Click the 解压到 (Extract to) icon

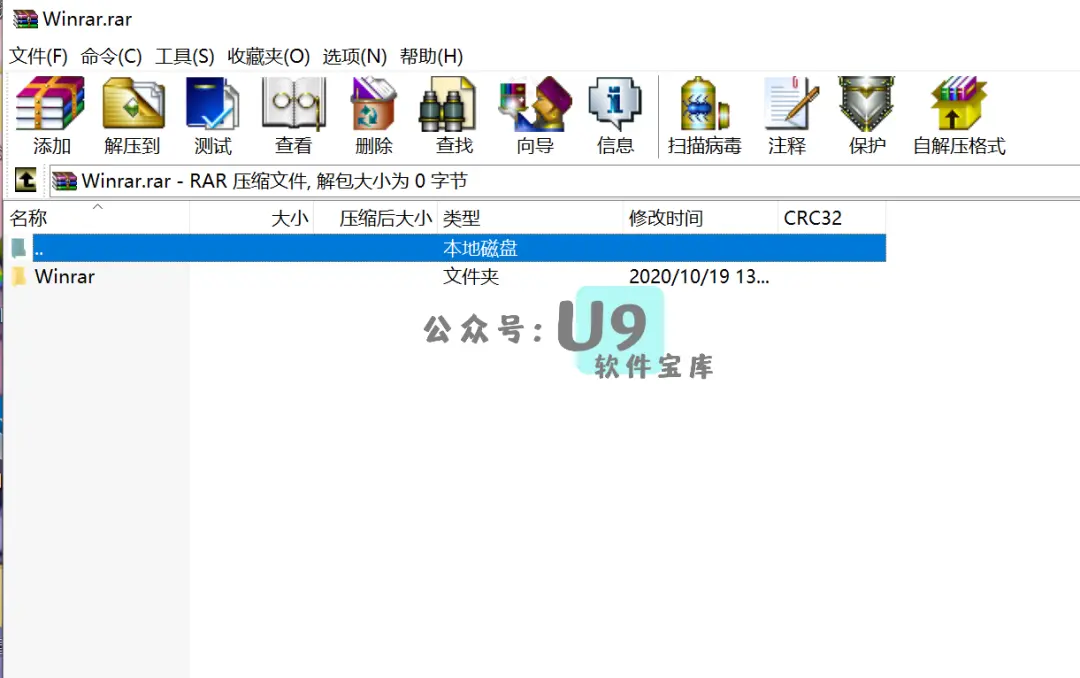click(x=134, y=103)
